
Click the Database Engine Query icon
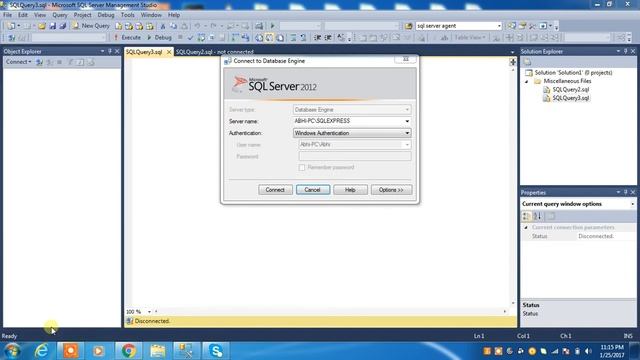[x=119, y=26]
